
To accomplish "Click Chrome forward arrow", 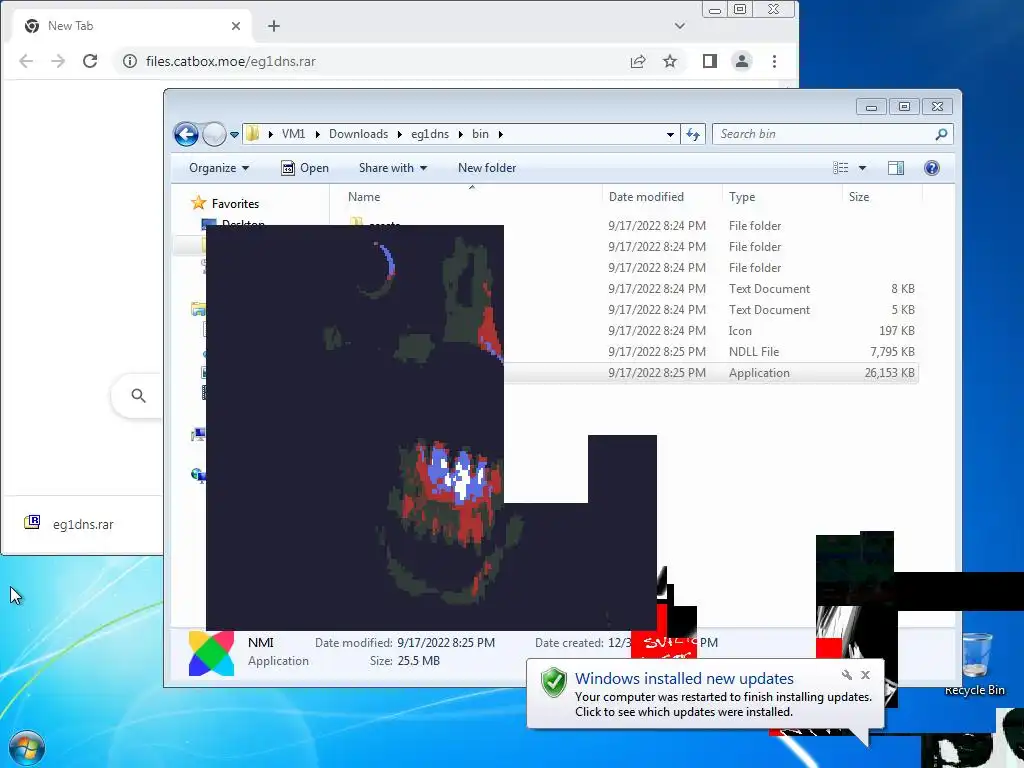I will (x=58, y=61).
